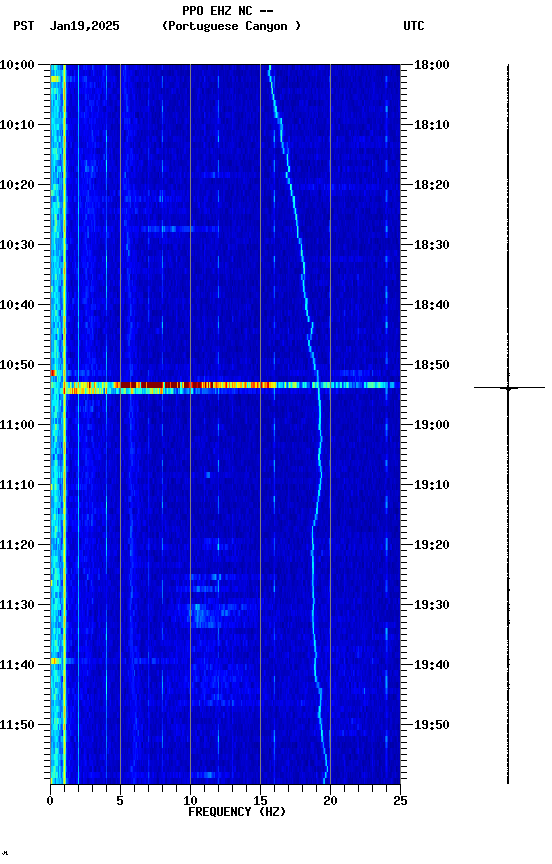Click the 'PST' timezone label
The image size is (552, 864).
[x=24, y=26]
